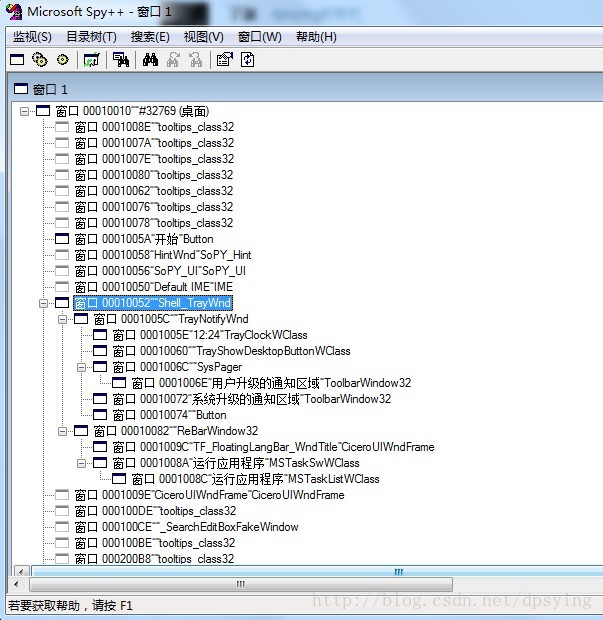Select the 用户升级的通知区域 ToolbarWindow32 row
603x620 pixels.
tap(271, 383)
